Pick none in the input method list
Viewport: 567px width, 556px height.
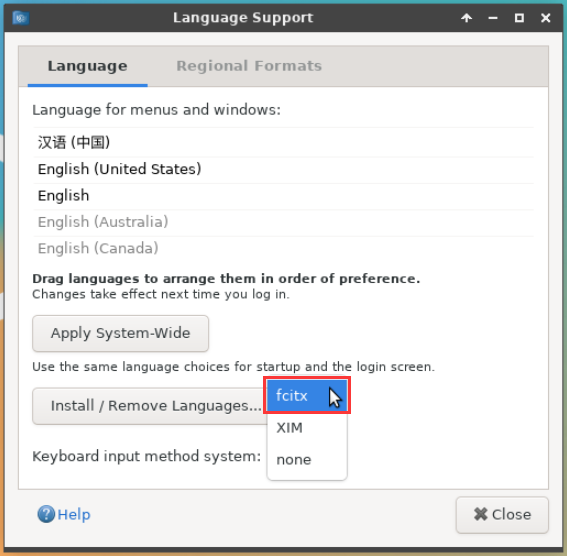click(307, 460)
